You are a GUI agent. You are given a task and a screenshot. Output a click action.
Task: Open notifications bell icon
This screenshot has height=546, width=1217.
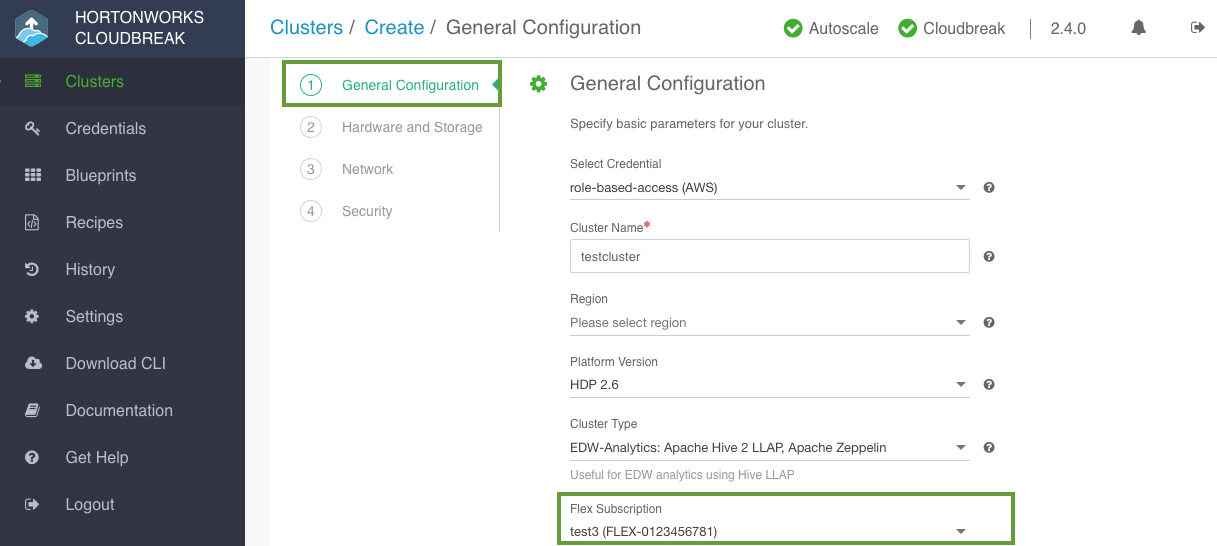1138,28
